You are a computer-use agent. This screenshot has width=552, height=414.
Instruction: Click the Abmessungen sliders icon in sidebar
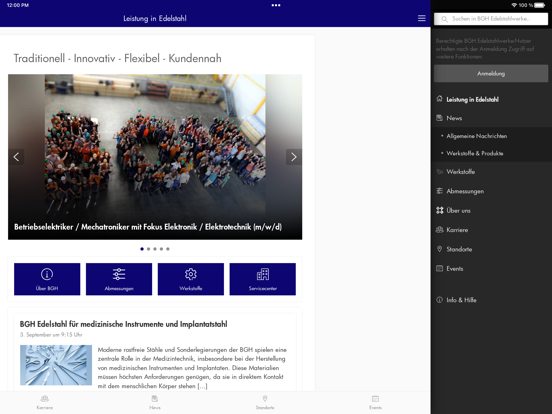coord(439,191)
